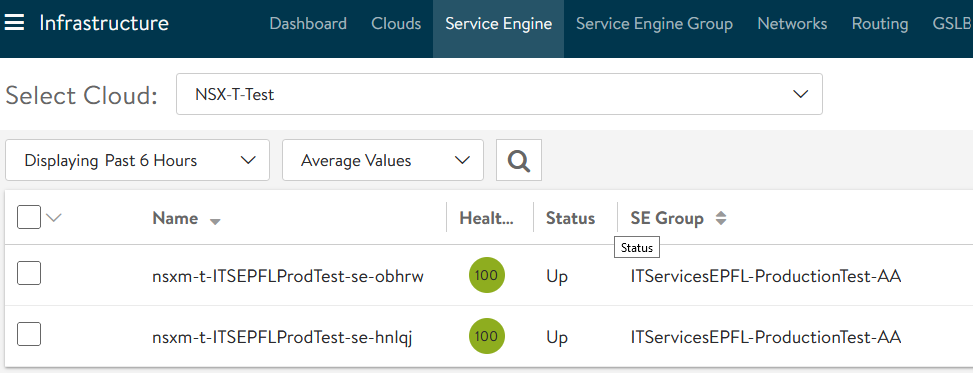
Task: Open nsxm-t-ITSEPFLProdTest-se-obhrw service engine
Action: [288, 277]
